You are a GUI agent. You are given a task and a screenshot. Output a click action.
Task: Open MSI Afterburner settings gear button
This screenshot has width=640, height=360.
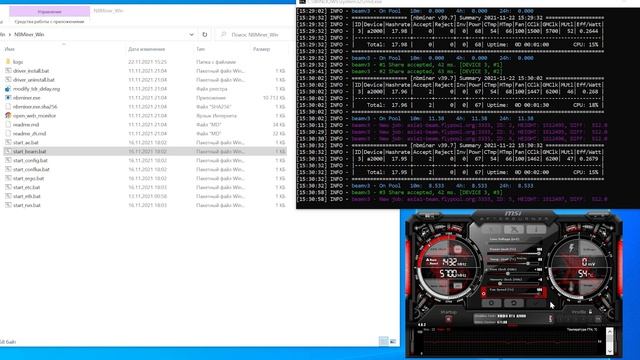491,303
